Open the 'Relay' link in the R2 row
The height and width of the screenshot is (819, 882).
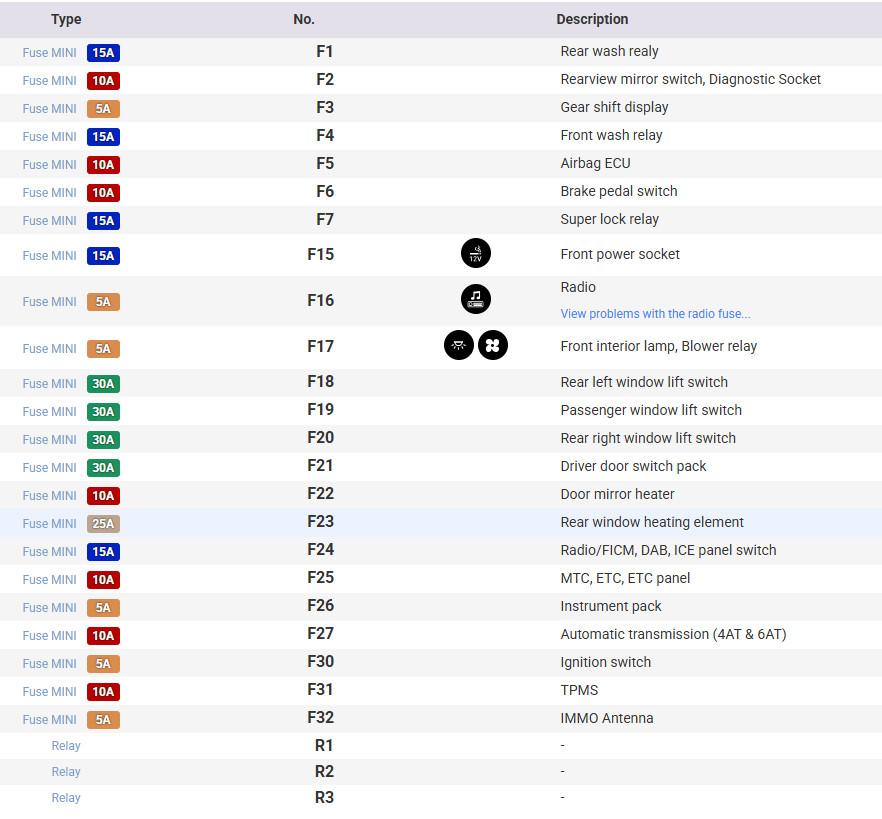66,772
